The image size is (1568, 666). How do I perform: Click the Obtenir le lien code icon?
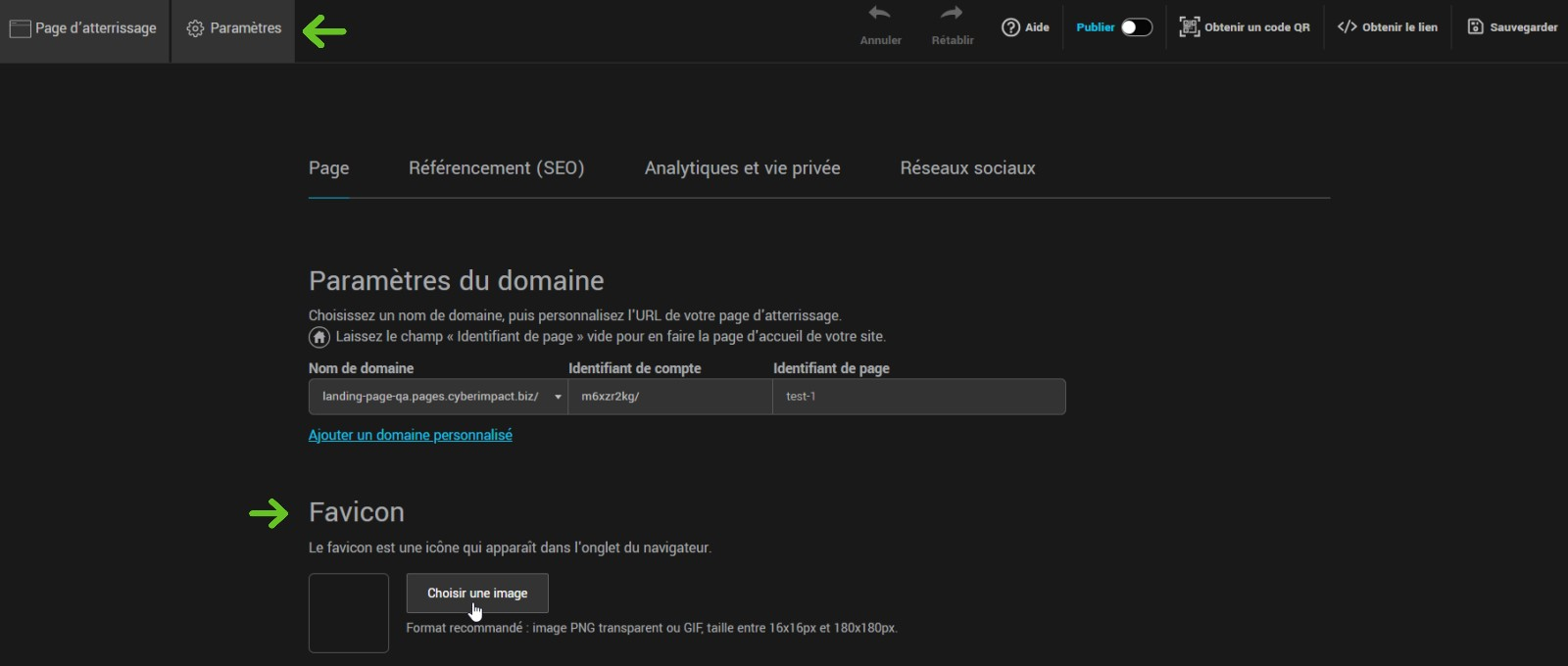pyautogui.click(x=1347, y=27)
